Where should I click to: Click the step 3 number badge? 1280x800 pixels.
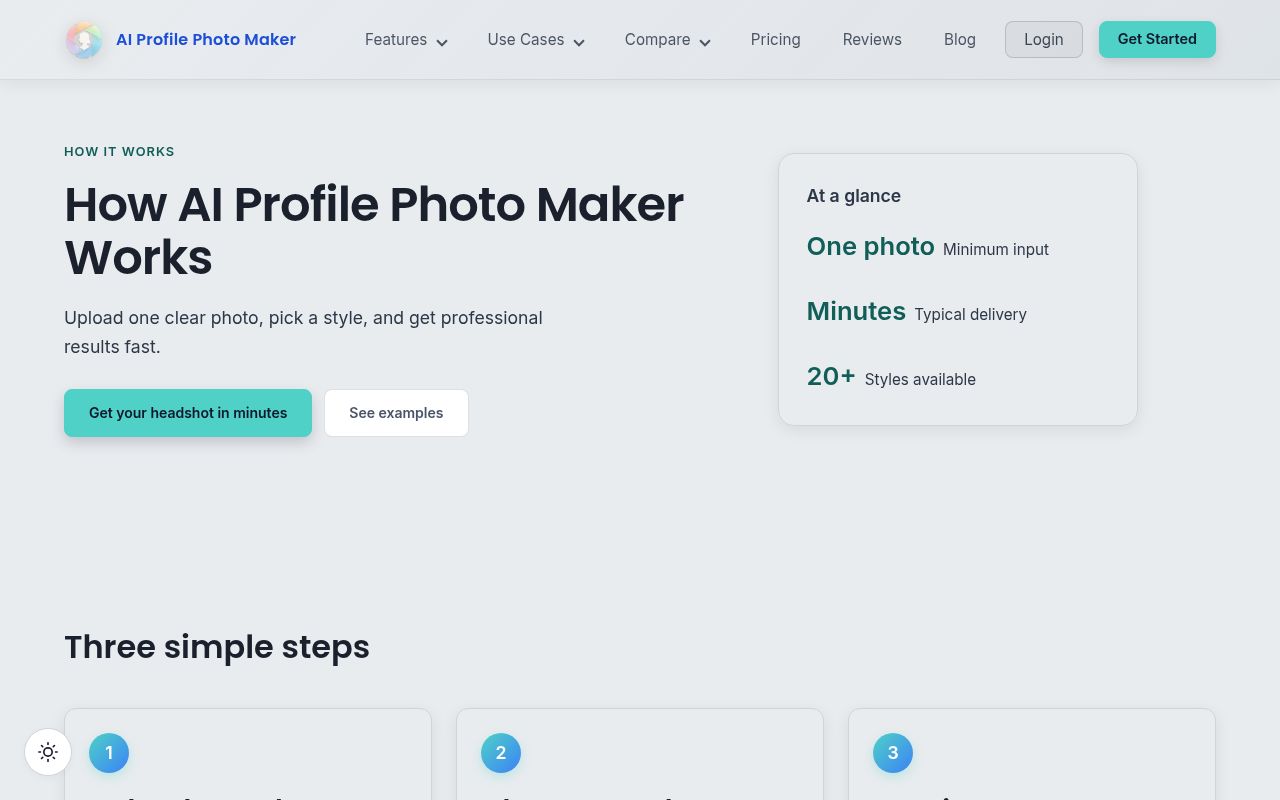[x=893, y=753]
